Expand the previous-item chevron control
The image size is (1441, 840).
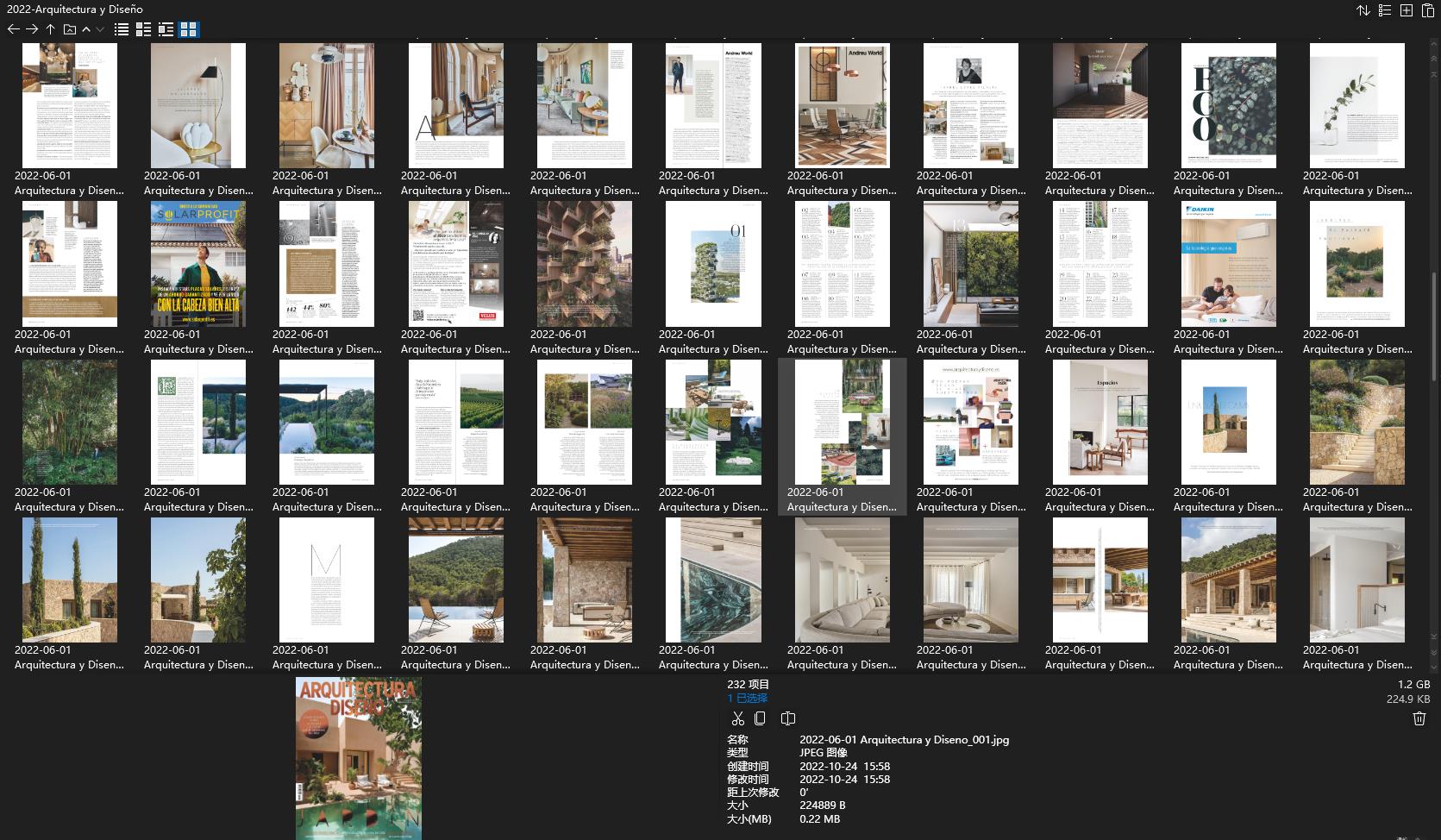(x=86, y=28)
